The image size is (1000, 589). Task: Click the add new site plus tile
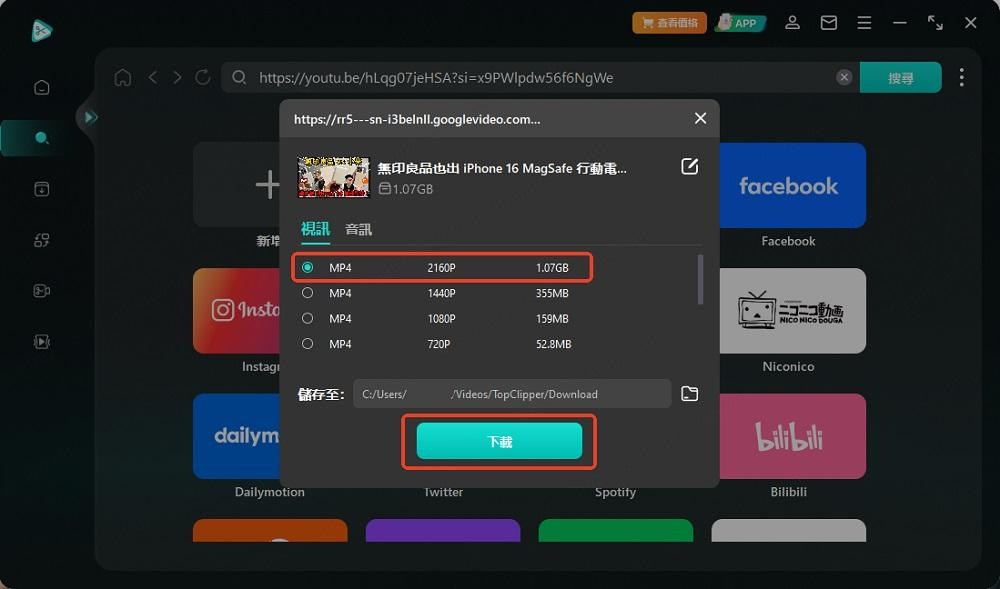click(x=237, y=185)
